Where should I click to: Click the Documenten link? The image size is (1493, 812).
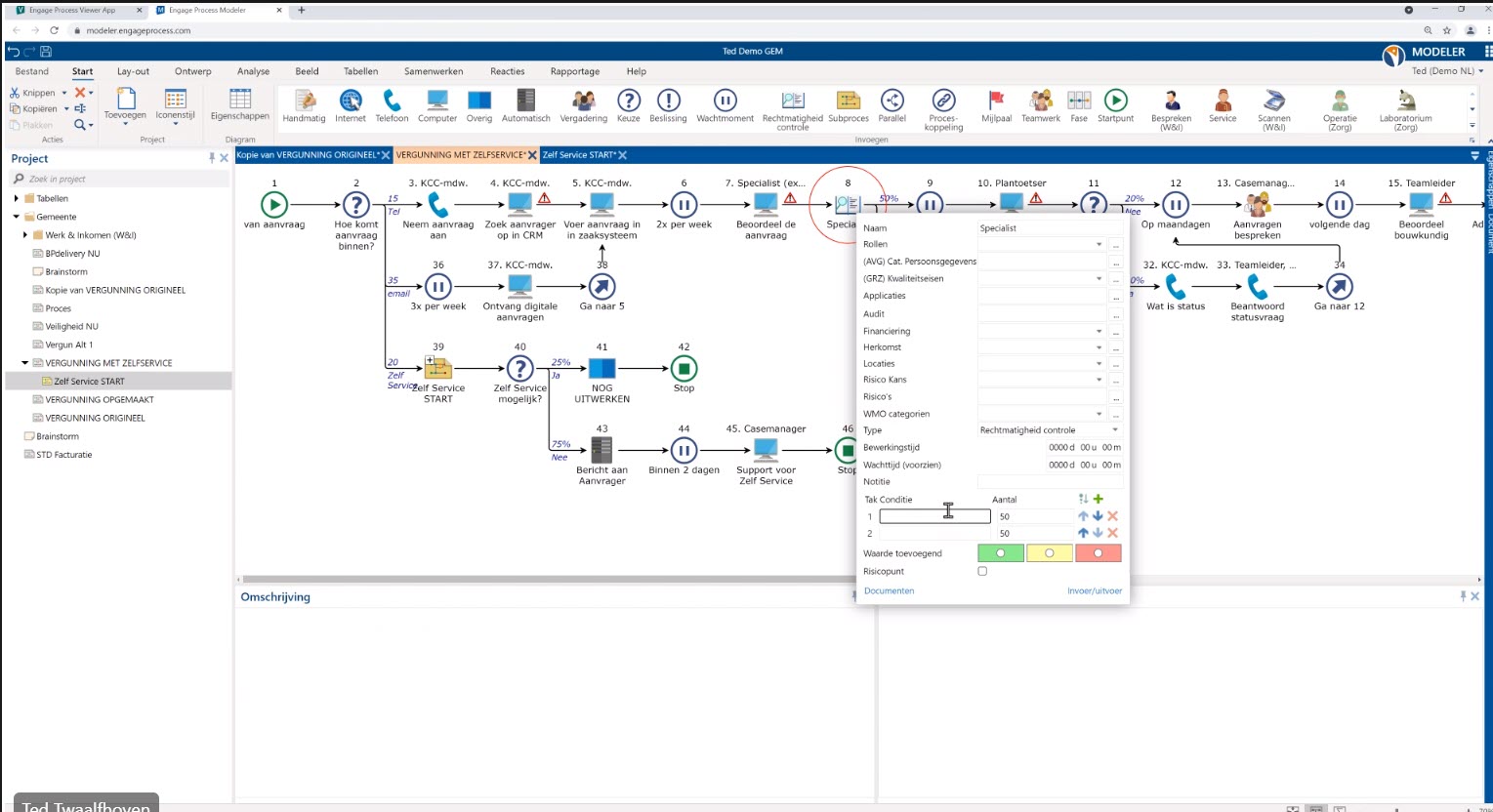(x=889, y=591)
